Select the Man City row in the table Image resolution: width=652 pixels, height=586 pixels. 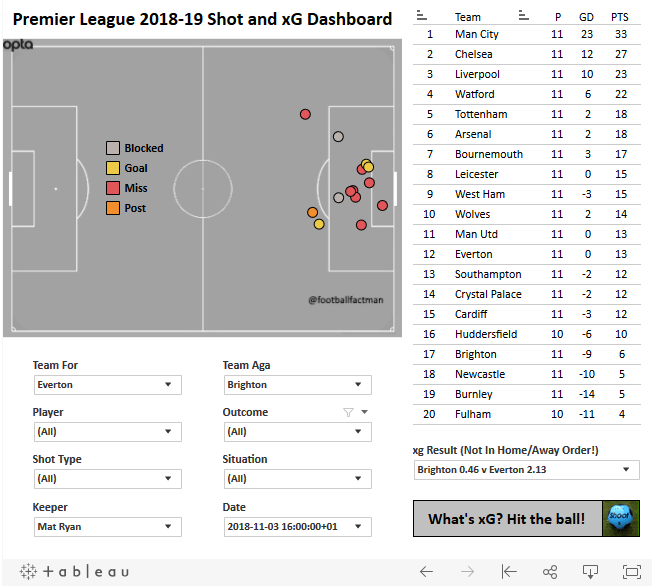coord(476,34)
